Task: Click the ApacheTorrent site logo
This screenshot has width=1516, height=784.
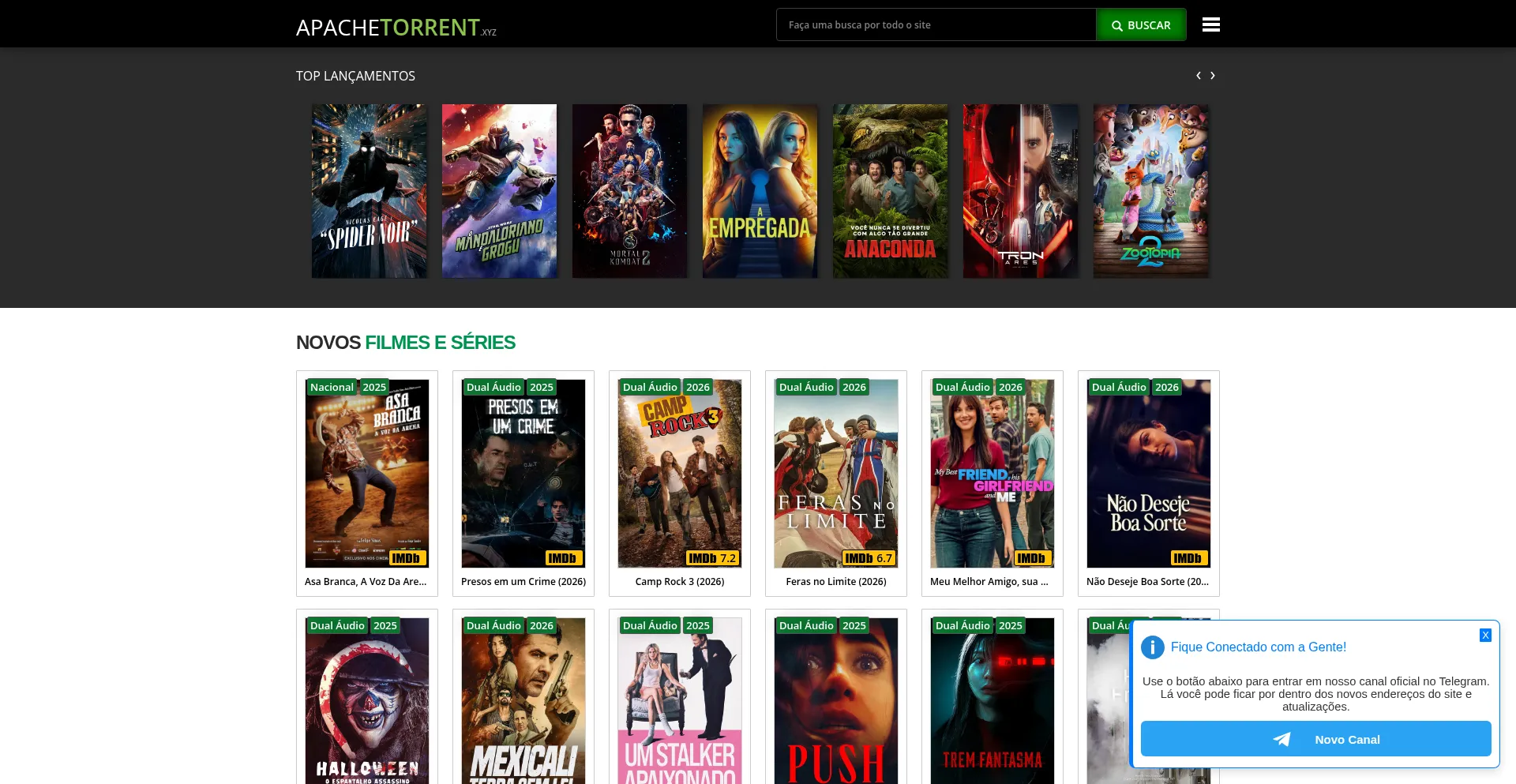Action: click(x=396, y=28)
